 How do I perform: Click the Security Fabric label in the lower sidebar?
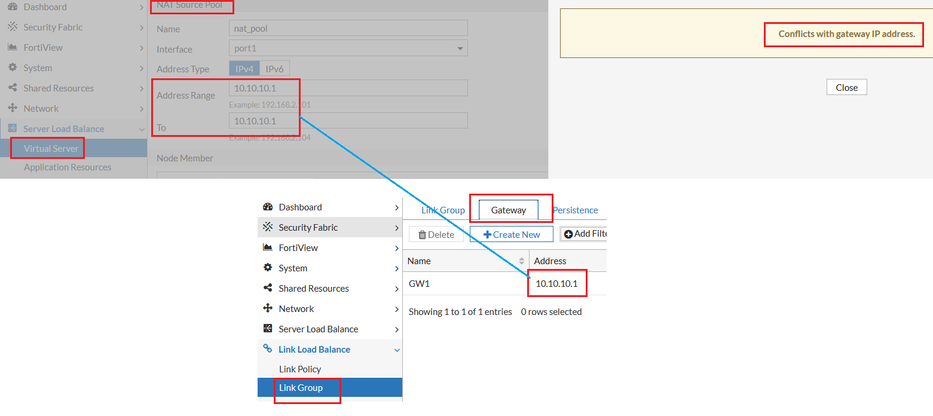pyautogui.click(x=308, y=227)
